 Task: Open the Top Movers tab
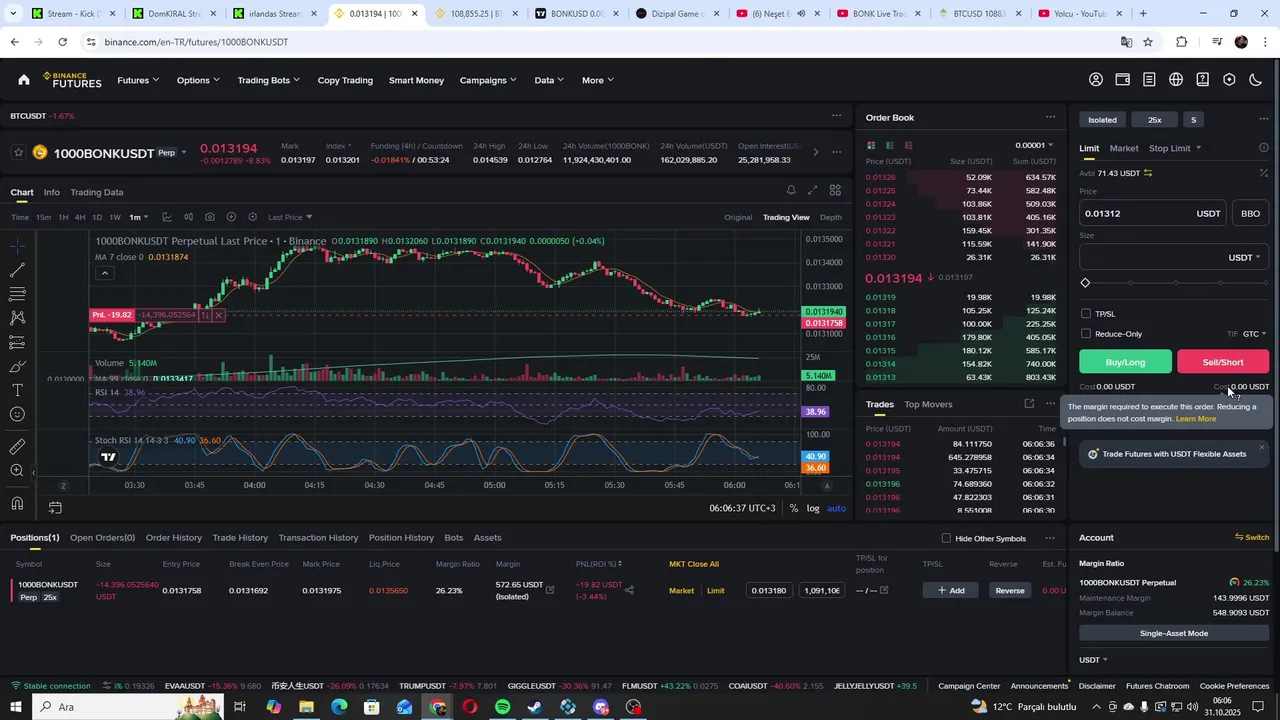point(928,404)
